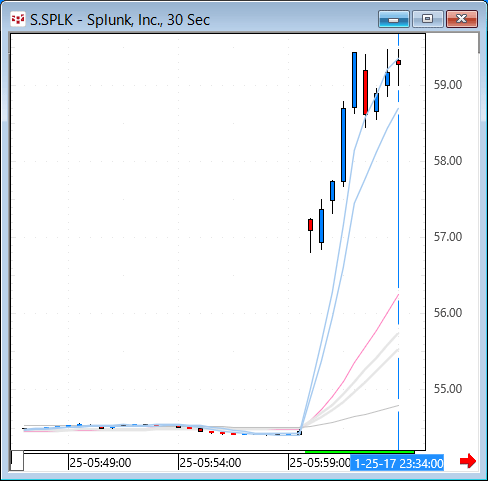Click the 56.00 price scale label

(448, 313)
